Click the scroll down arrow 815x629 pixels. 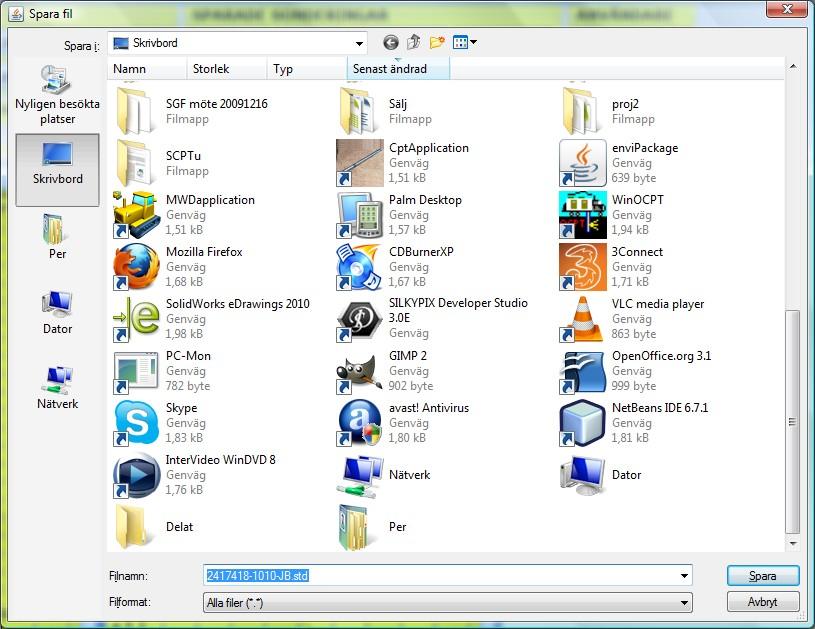pyautogui.click(x=793, y=544)
